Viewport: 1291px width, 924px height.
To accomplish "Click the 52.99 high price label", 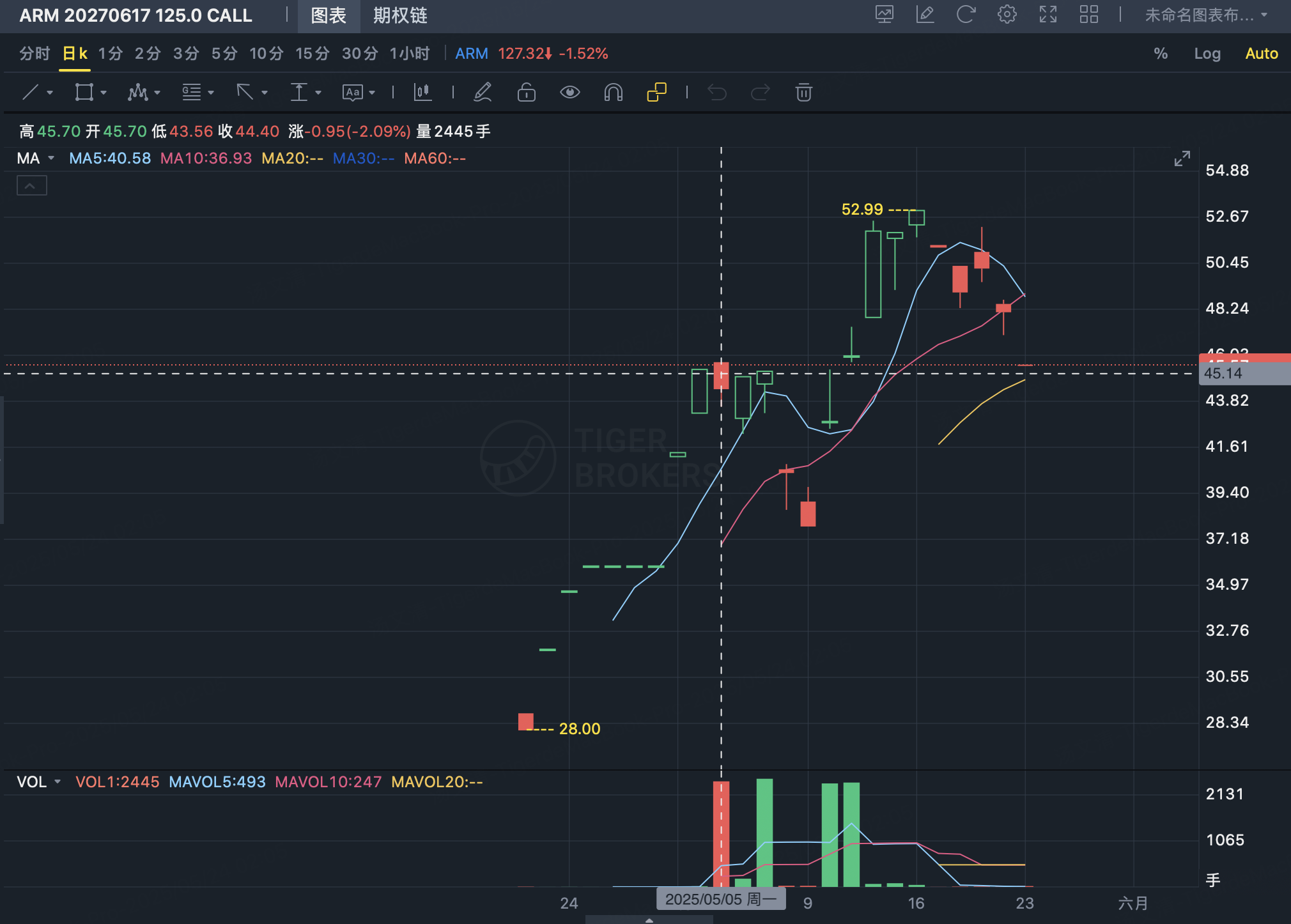I will click(x=862, y=210).
